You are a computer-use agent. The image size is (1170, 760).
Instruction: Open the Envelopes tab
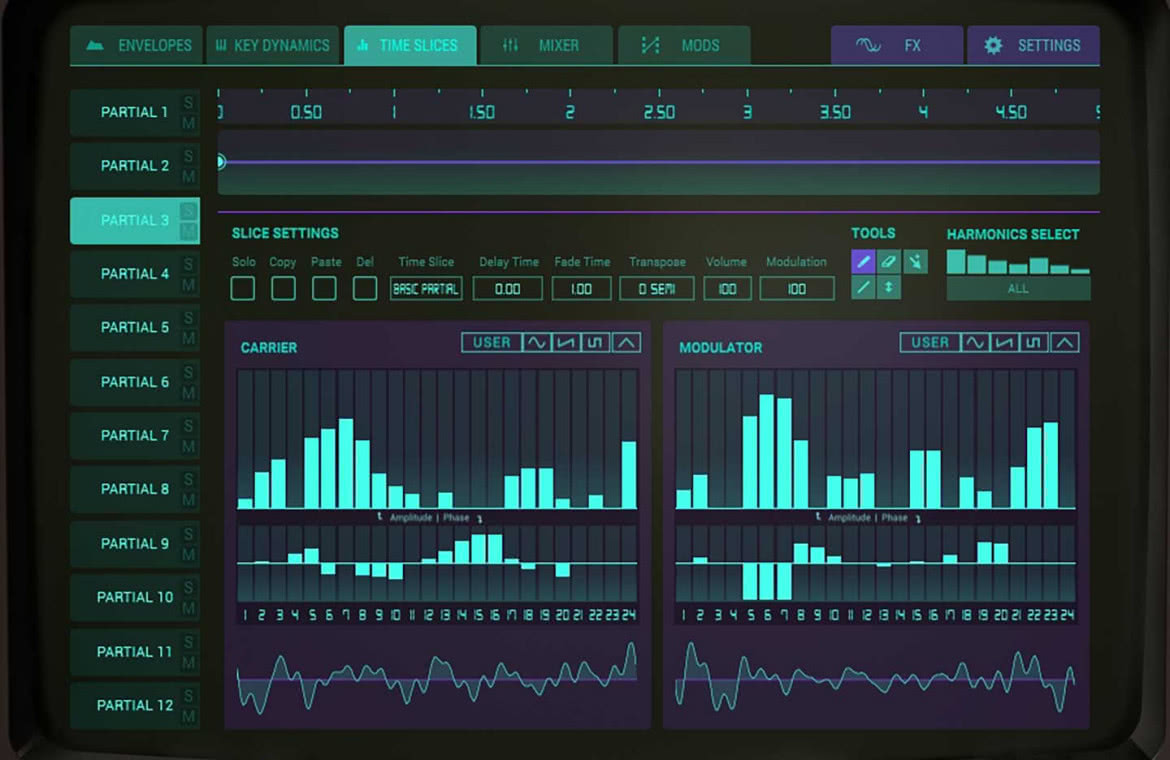coord(135,45)
